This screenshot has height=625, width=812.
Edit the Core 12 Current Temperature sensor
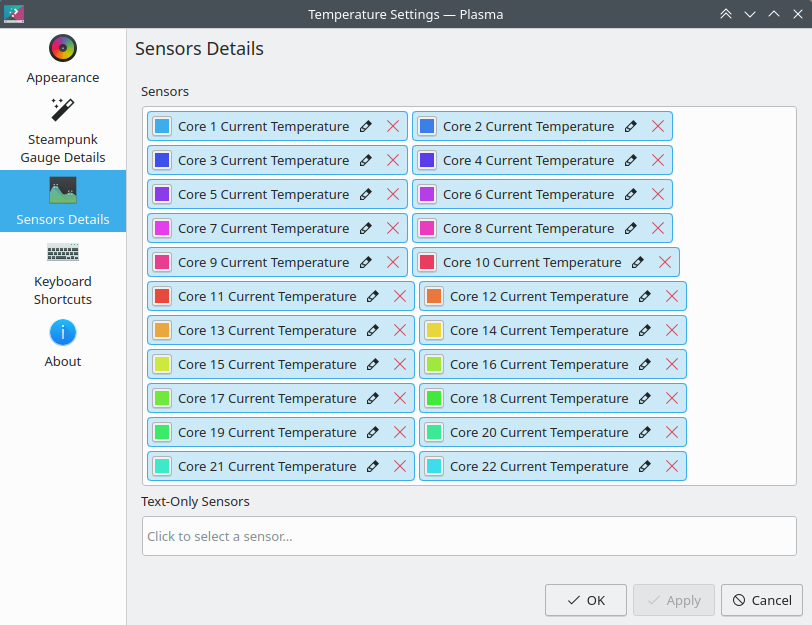coord(644,297)
